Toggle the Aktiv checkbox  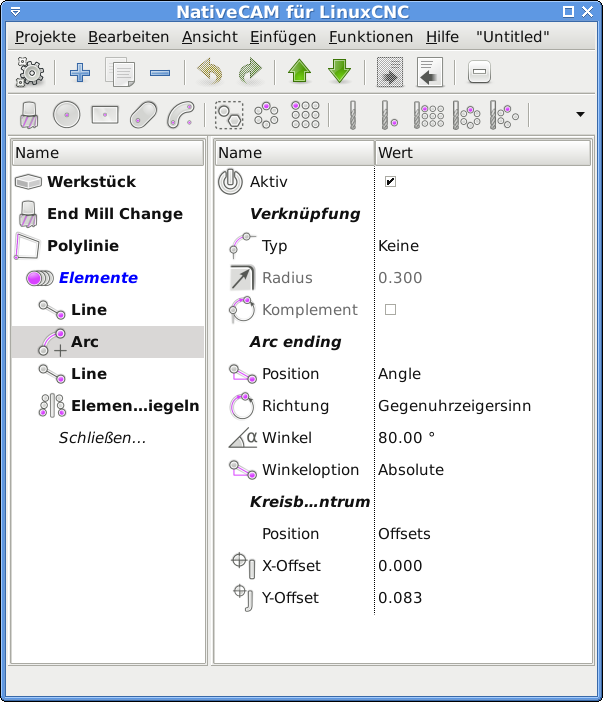coord(390,181)
